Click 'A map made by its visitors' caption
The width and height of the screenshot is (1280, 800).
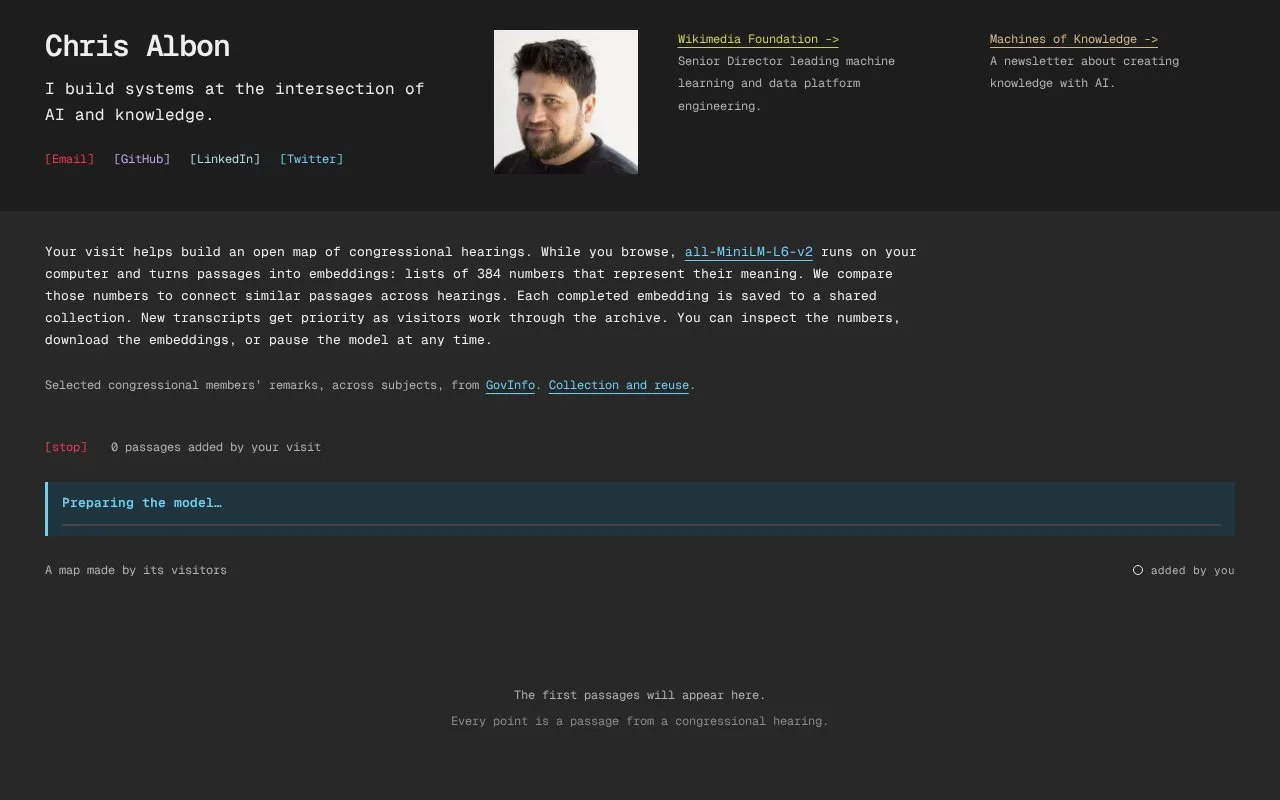136,570
